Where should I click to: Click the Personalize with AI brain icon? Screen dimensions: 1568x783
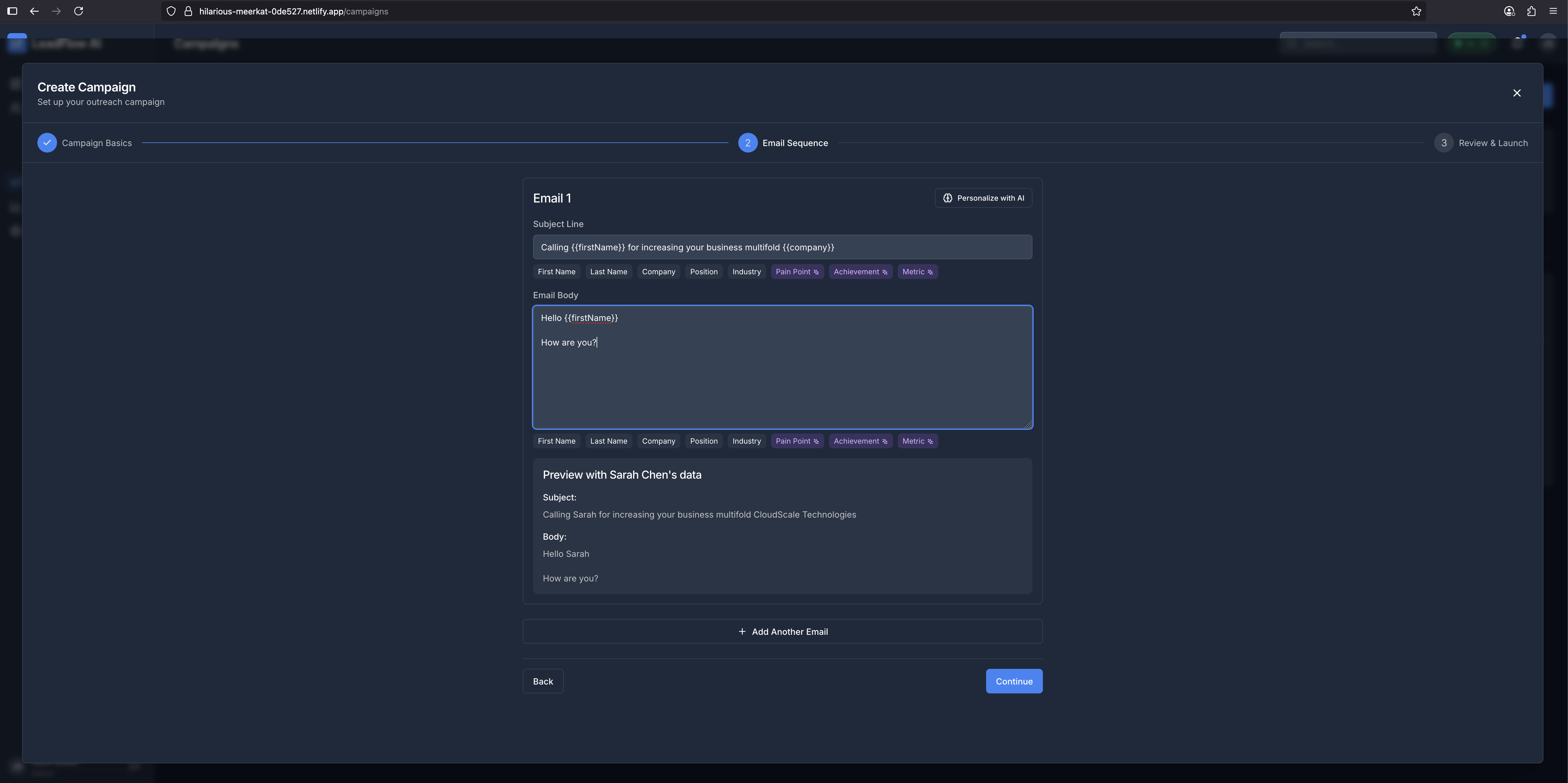pyautogui.click(x=947, y=198)
